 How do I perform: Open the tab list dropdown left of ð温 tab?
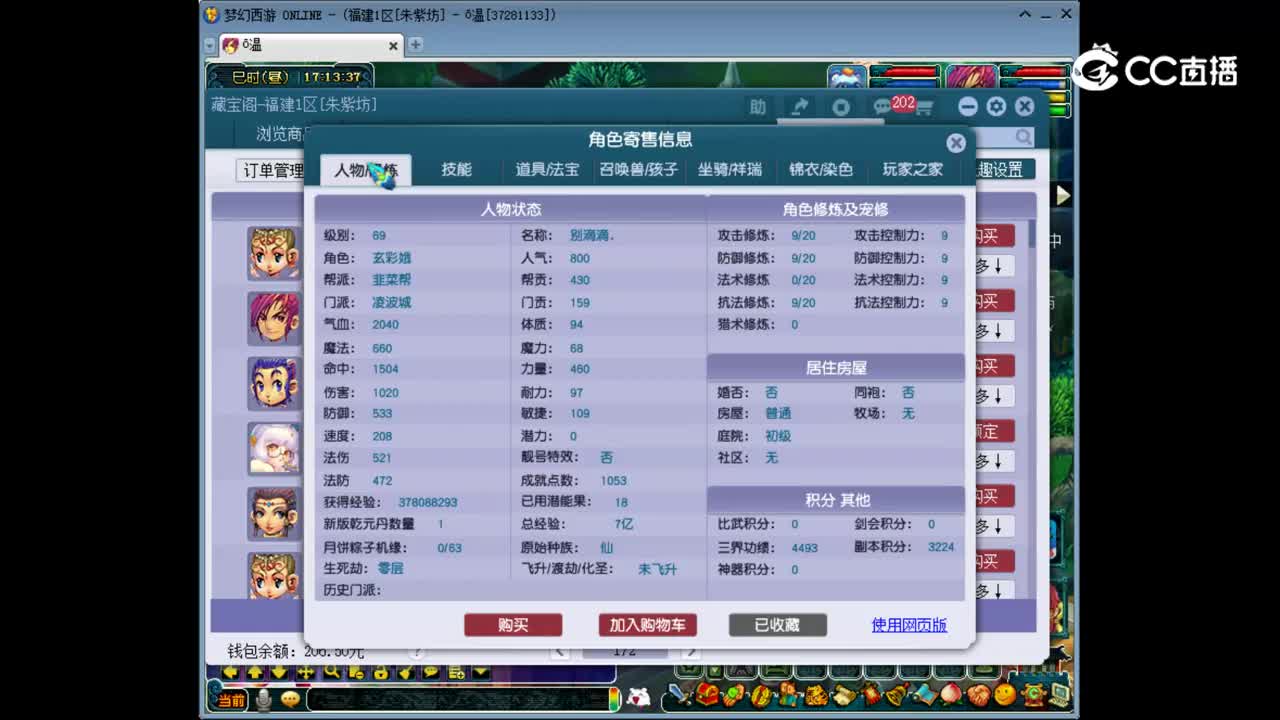coord(209,46)
